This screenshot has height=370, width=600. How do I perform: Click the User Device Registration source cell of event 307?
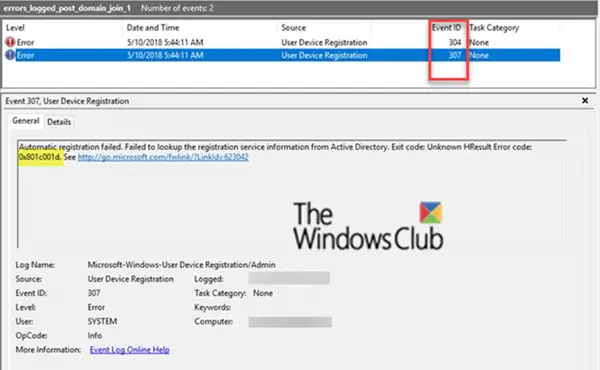(324, 55)
